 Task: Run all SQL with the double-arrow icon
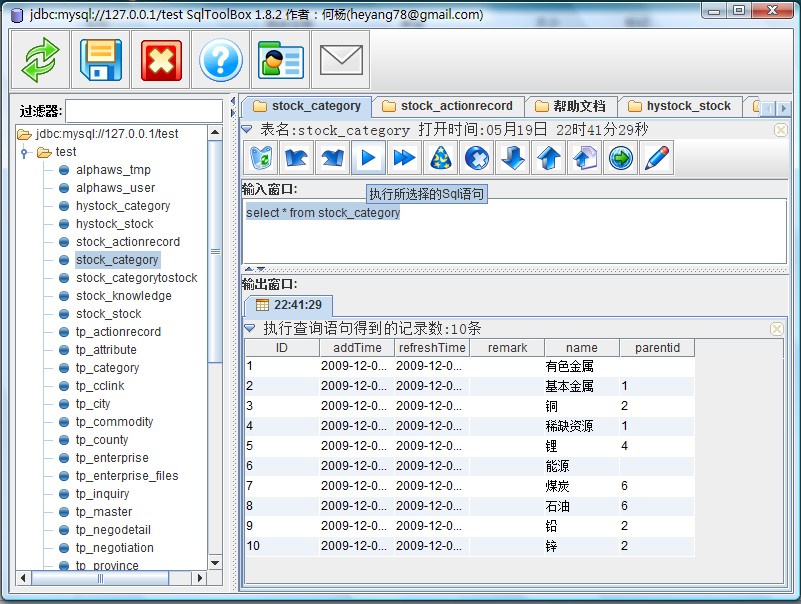tap(404, 158)
